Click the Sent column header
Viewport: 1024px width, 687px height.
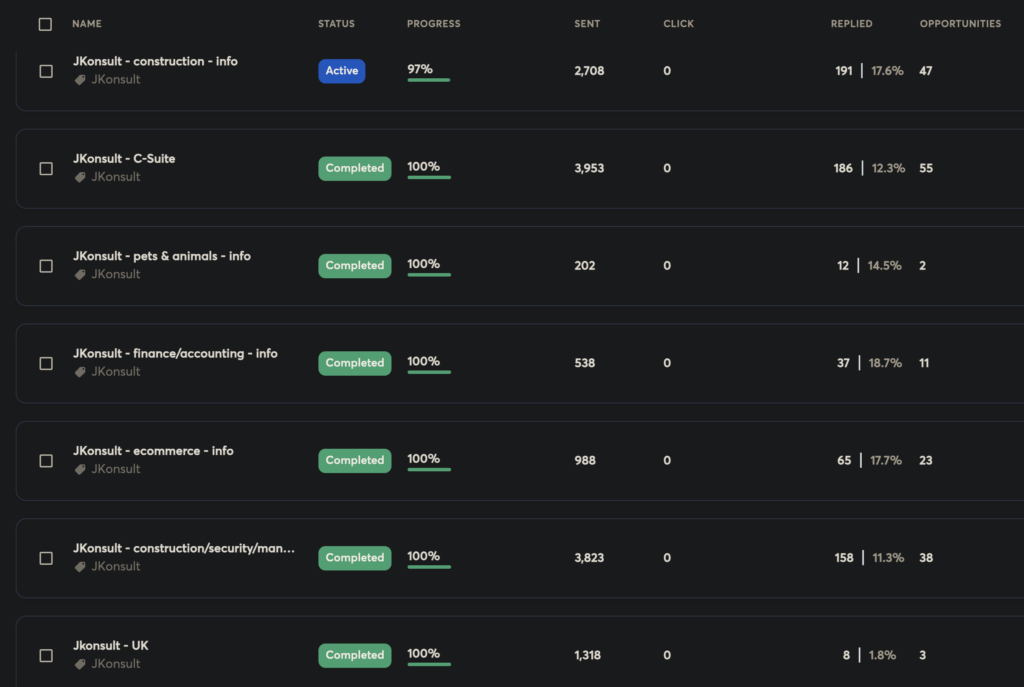(587, 24)
